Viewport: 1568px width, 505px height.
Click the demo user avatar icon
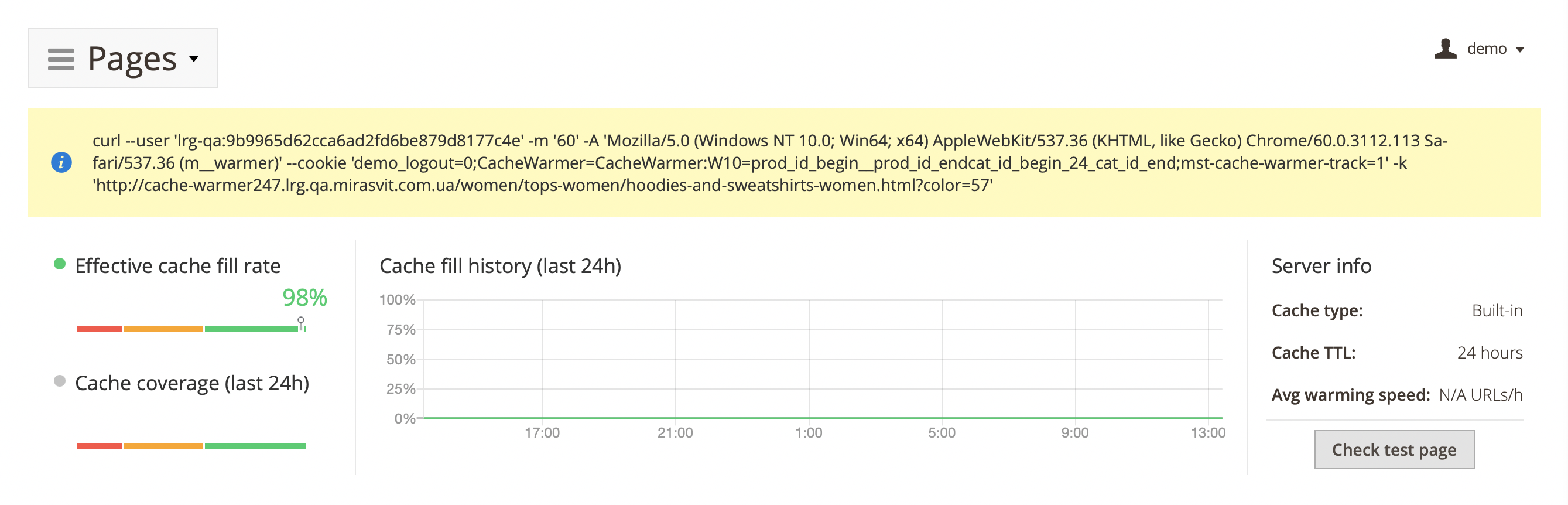click(x=1445, y=49)
